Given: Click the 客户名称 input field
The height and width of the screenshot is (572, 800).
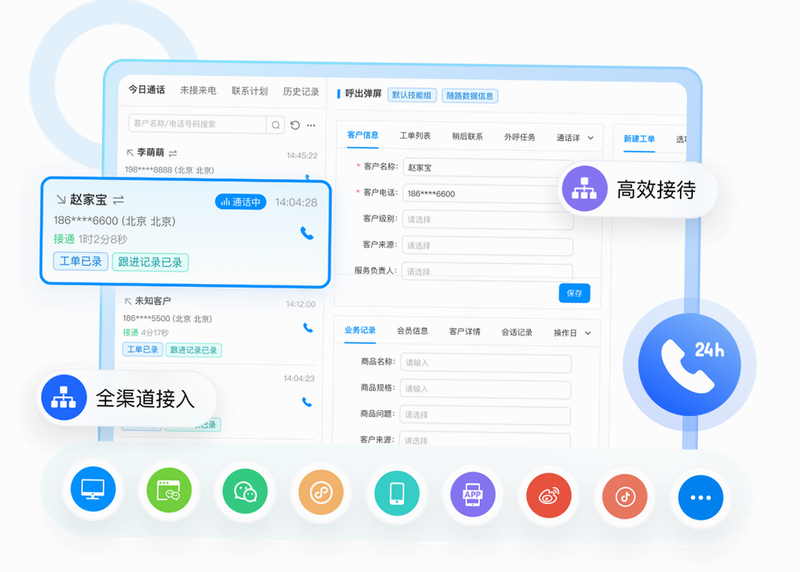Looking at the screenshot, I should pos(488,167).
